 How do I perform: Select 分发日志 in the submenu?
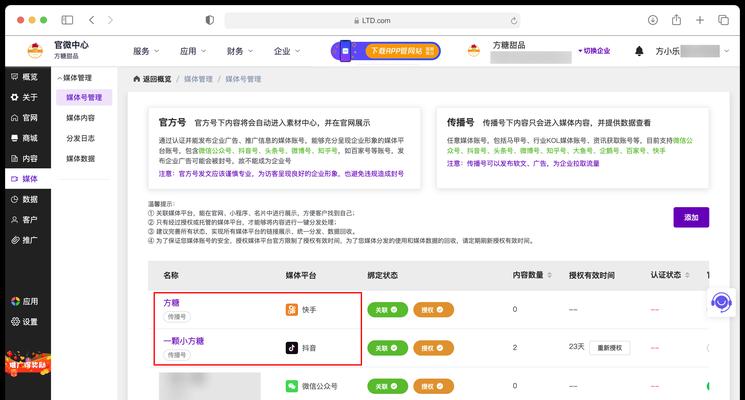tap(80, 138)
